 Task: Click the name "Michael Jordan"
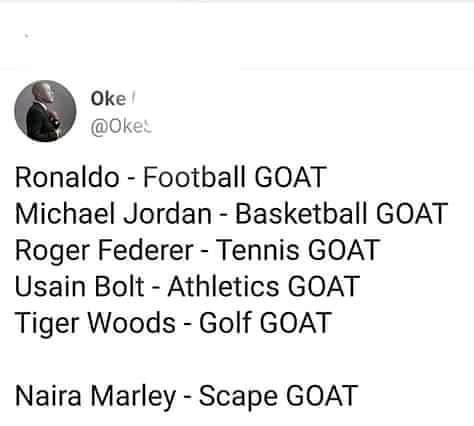click(x=113, y=213)
